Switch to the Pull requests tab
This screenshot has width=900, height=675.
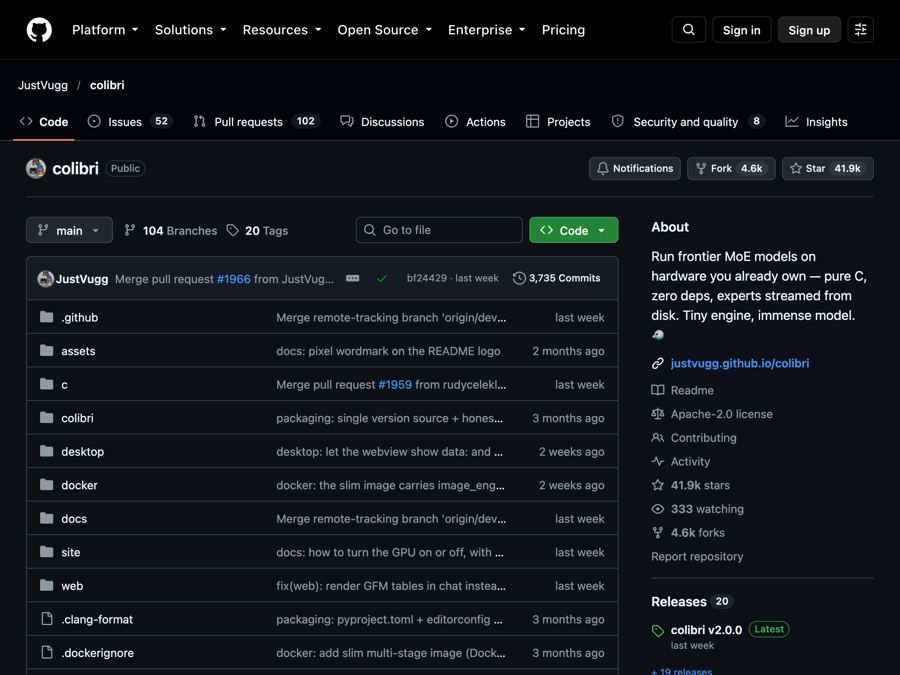tap(257, 122)
